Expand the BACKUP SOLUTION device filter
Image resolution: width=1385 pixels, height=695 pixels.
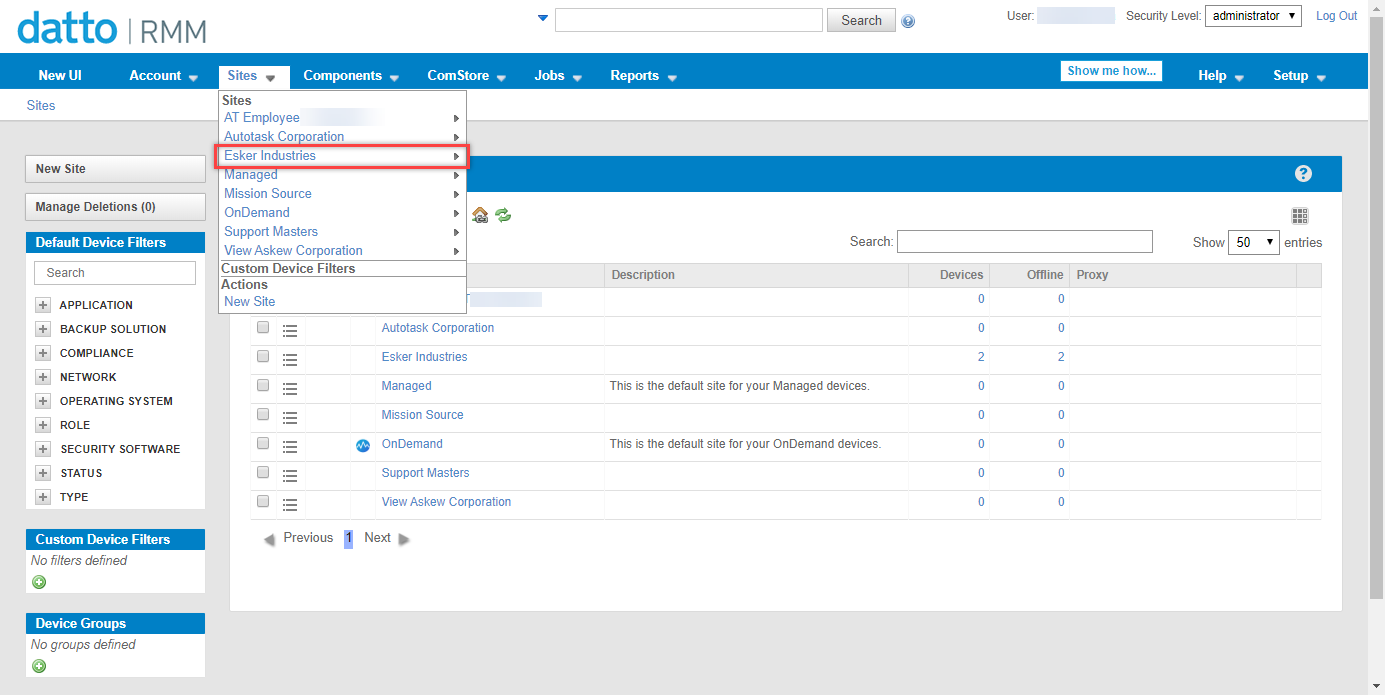tap(43, 329)
